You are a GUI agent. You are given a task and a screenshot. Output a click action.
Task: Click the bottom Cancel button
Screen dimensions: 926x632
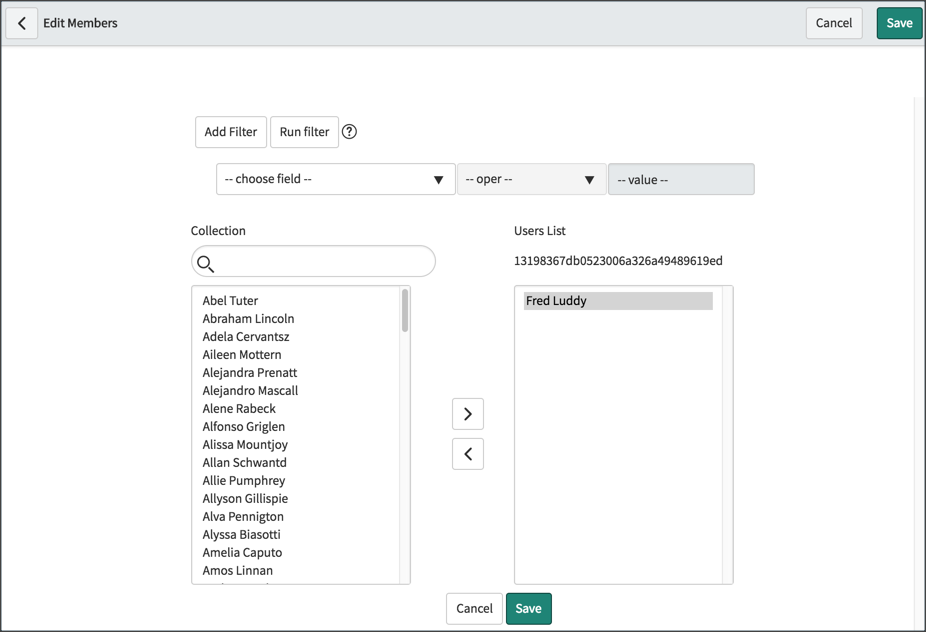[473, 608]
